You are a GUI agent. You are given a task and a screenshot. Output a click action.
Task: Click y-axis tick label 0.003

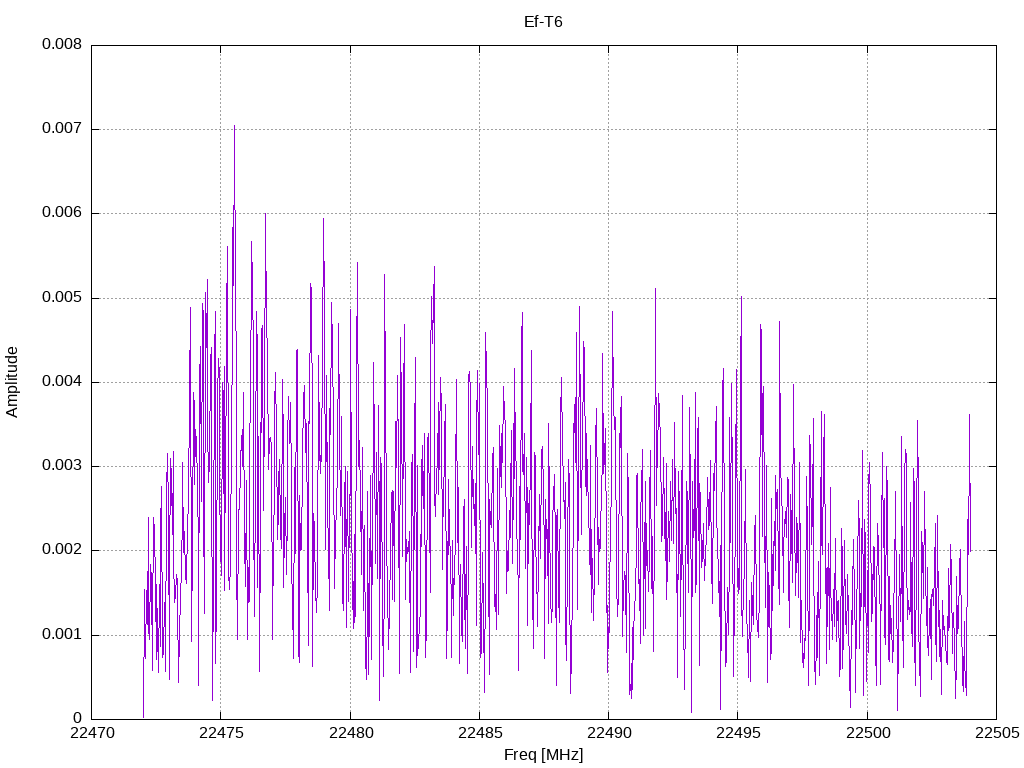tap(62, 466)
